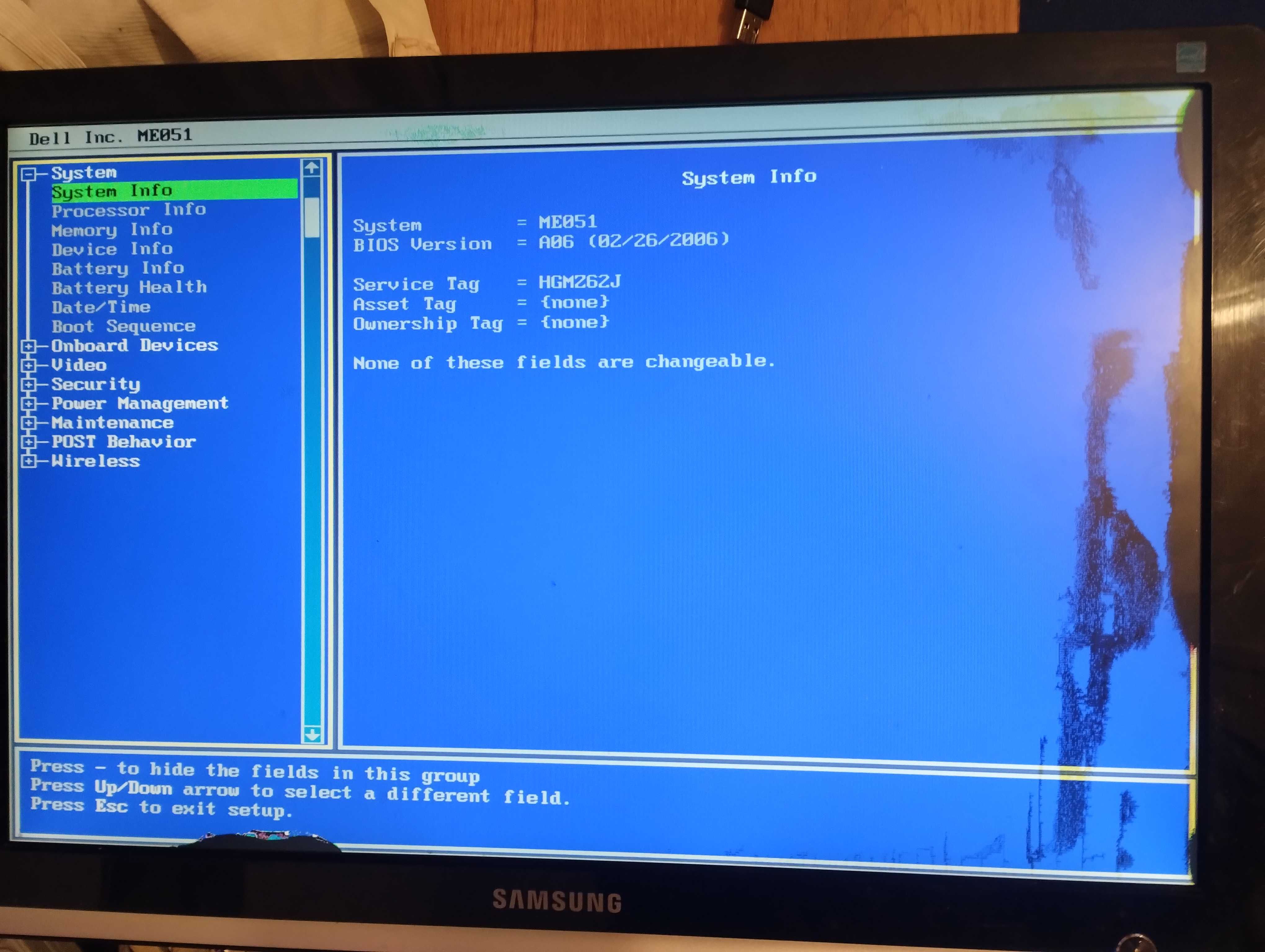The image size is (1265, 952).
Task: Expand the Video group
Action: point(29,365)
